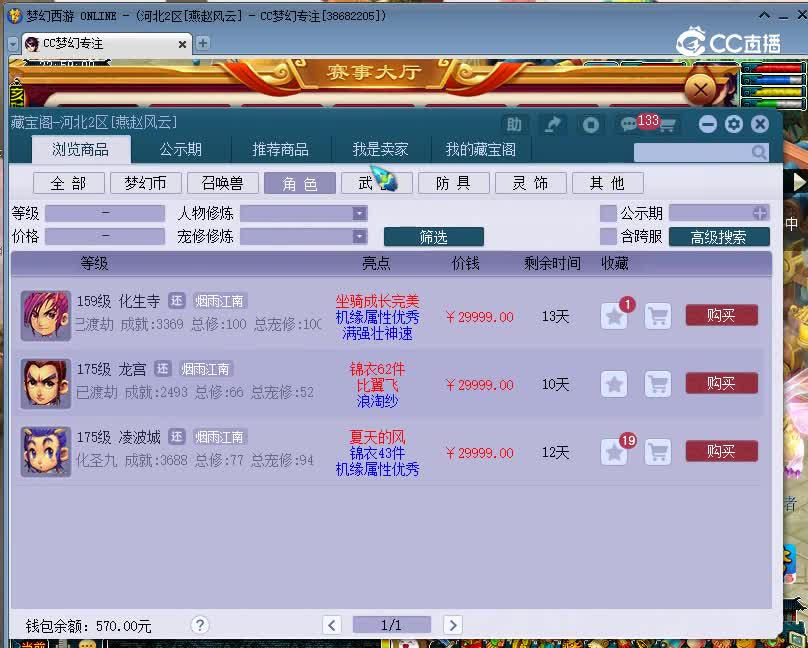Click the 还 badge on 凌波城 row
The image size is (808, 648).
(x=177, y=437)
